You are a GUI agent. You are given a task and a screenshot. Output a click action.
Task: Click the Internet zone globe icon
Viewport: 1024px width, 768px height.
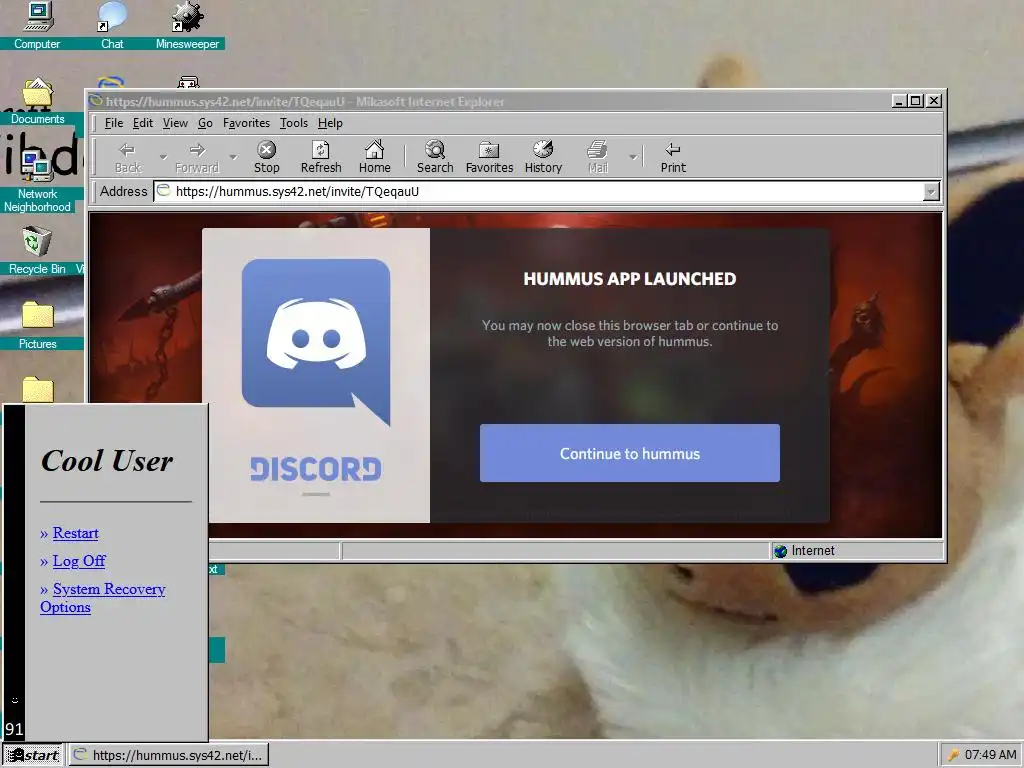pyautogui.click(x=780, y=551)
